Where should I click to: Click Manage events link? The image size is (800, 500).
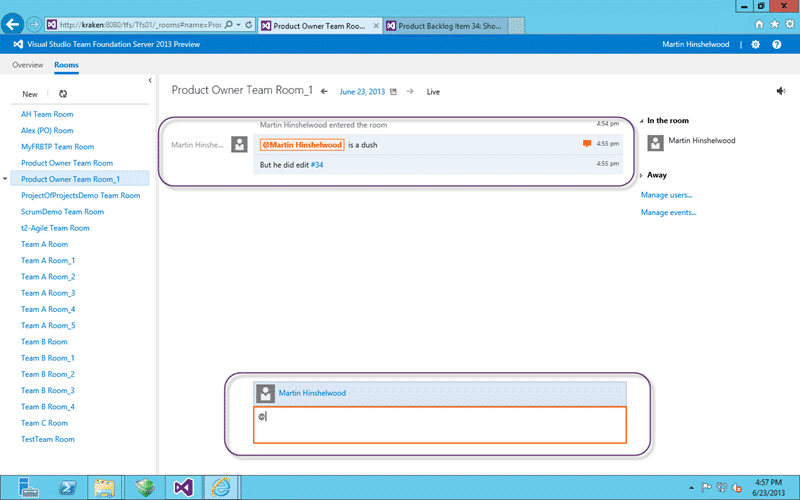click(x=668, y=212)
